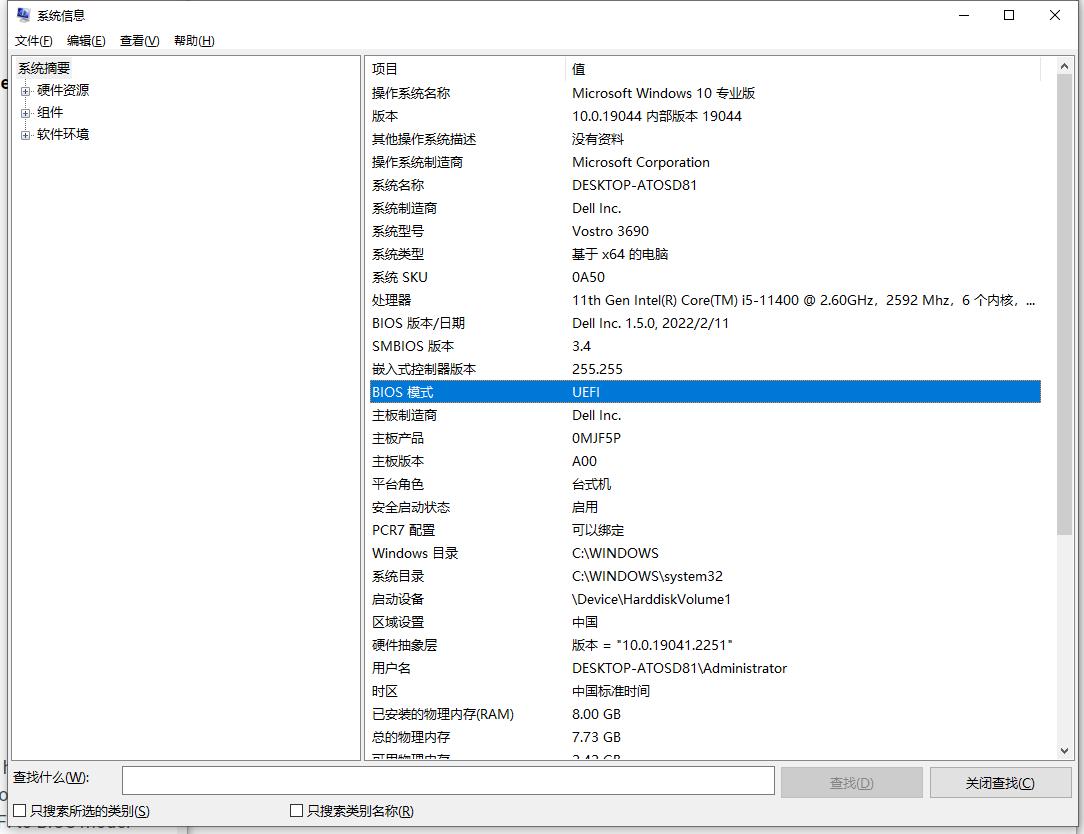Enable the 只搜索所选的类别 checkbox
The width and height of the screenshot is (1084, 834).
19,811
